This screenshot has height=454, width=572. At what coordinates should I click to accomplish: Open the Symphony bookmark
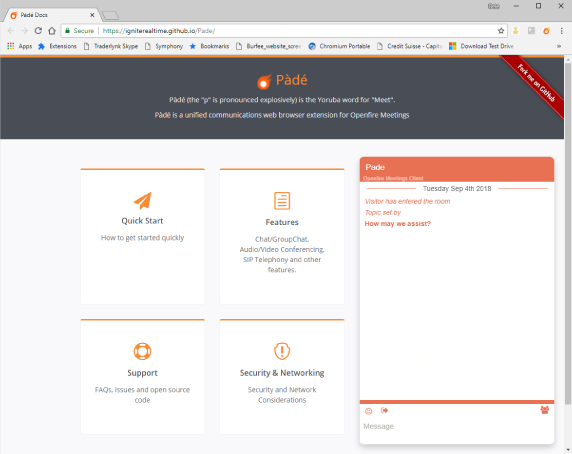164,46
